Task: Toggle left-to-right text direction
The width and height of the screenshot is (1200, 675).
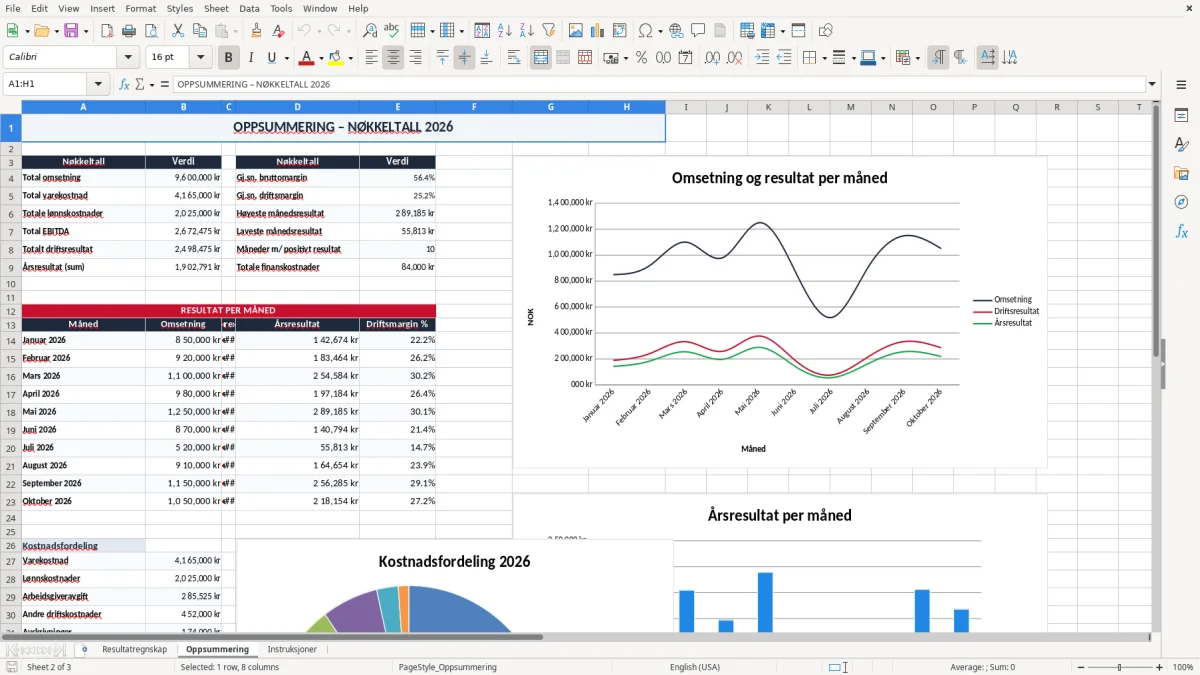Action: 938,58
